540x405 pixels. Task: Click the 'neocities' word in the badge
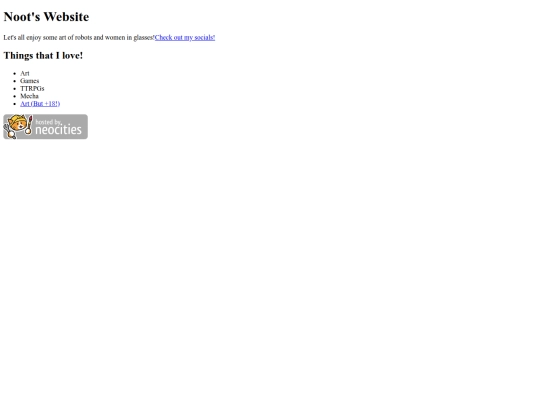tap(59, 130)
